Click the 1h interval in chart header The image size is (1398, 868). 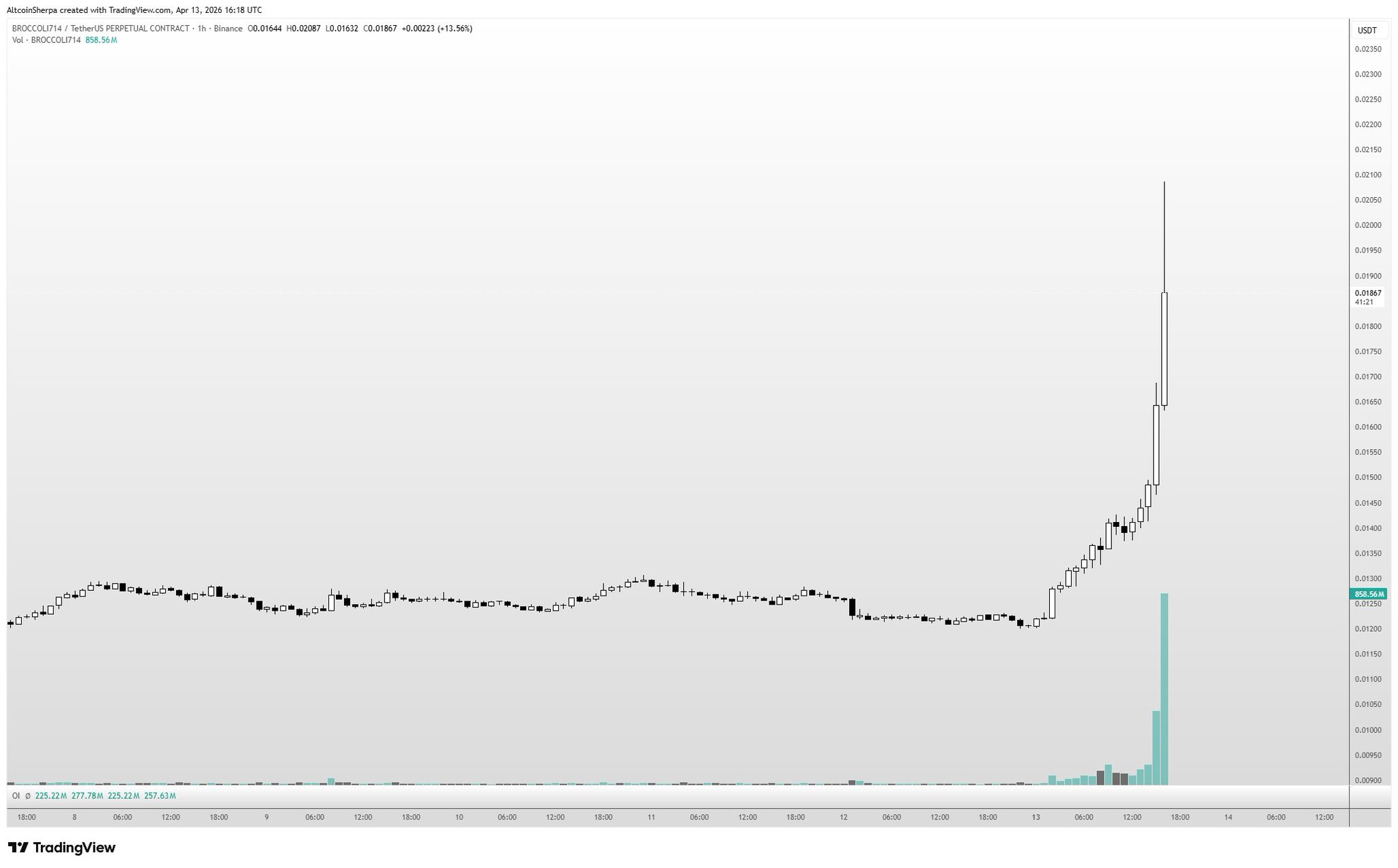tap(202, 29)
